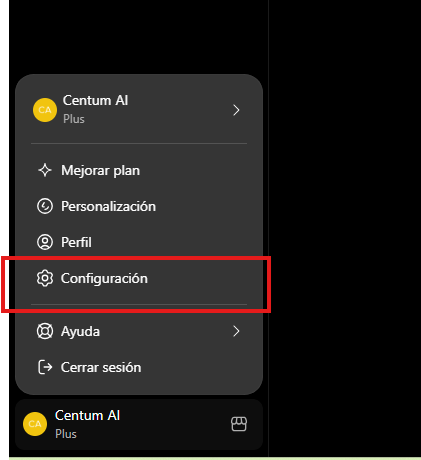Click the yellow CA avatar in the menu header
Viewport: 421px width, 460px height.
tap(45, 110)
